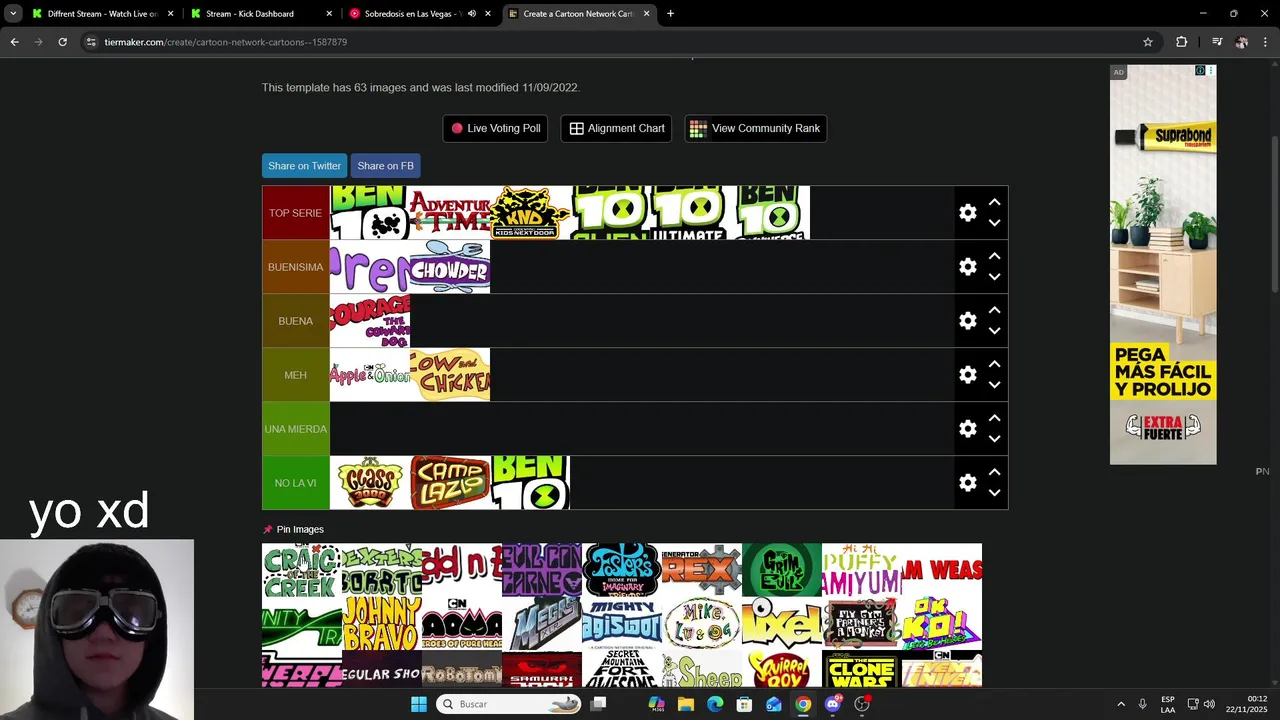Open the Chrome profile avatar
The width and height of the screenshot is (1280, 720).
click(x=1241, y=42)
